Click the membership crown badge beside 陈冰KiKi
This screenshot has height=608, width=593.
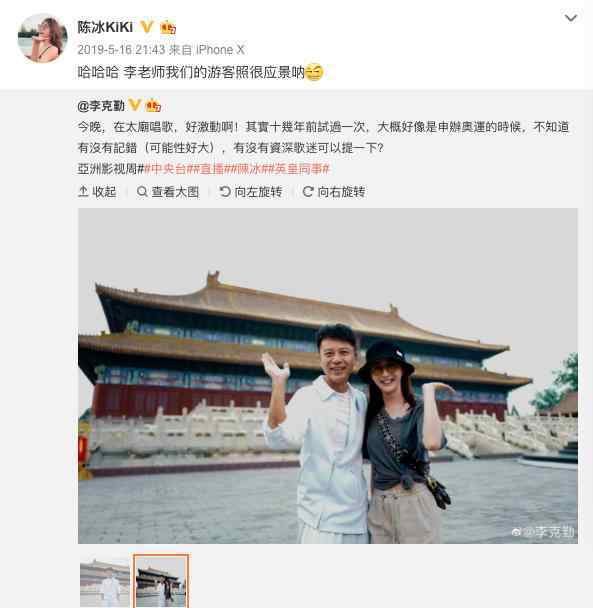[168, 28]
